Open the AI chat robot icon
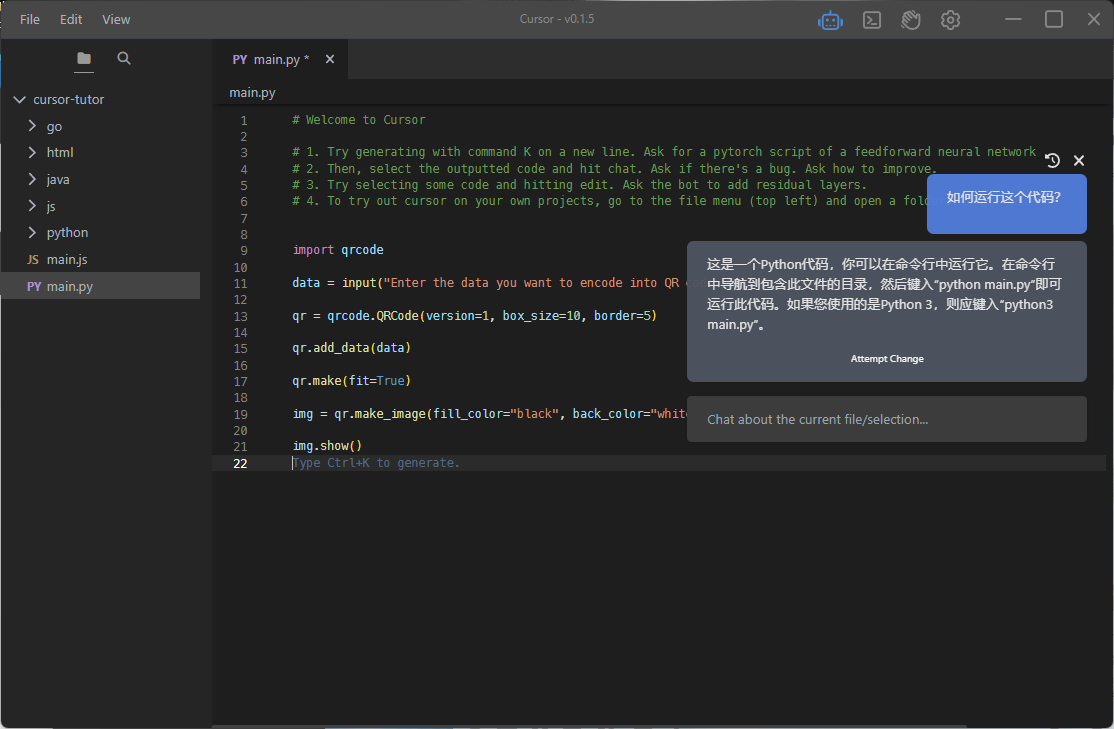This screenshot has width=1114, height=729. point(830,20)
